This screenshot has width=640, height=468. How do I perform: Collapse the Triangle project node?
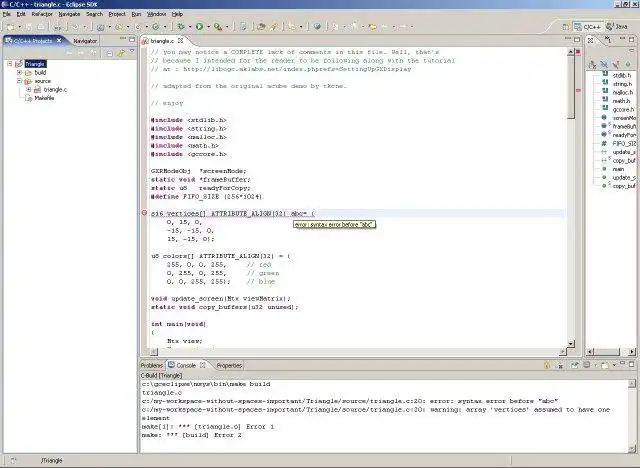pyautogui.click(x=8, y=64)
